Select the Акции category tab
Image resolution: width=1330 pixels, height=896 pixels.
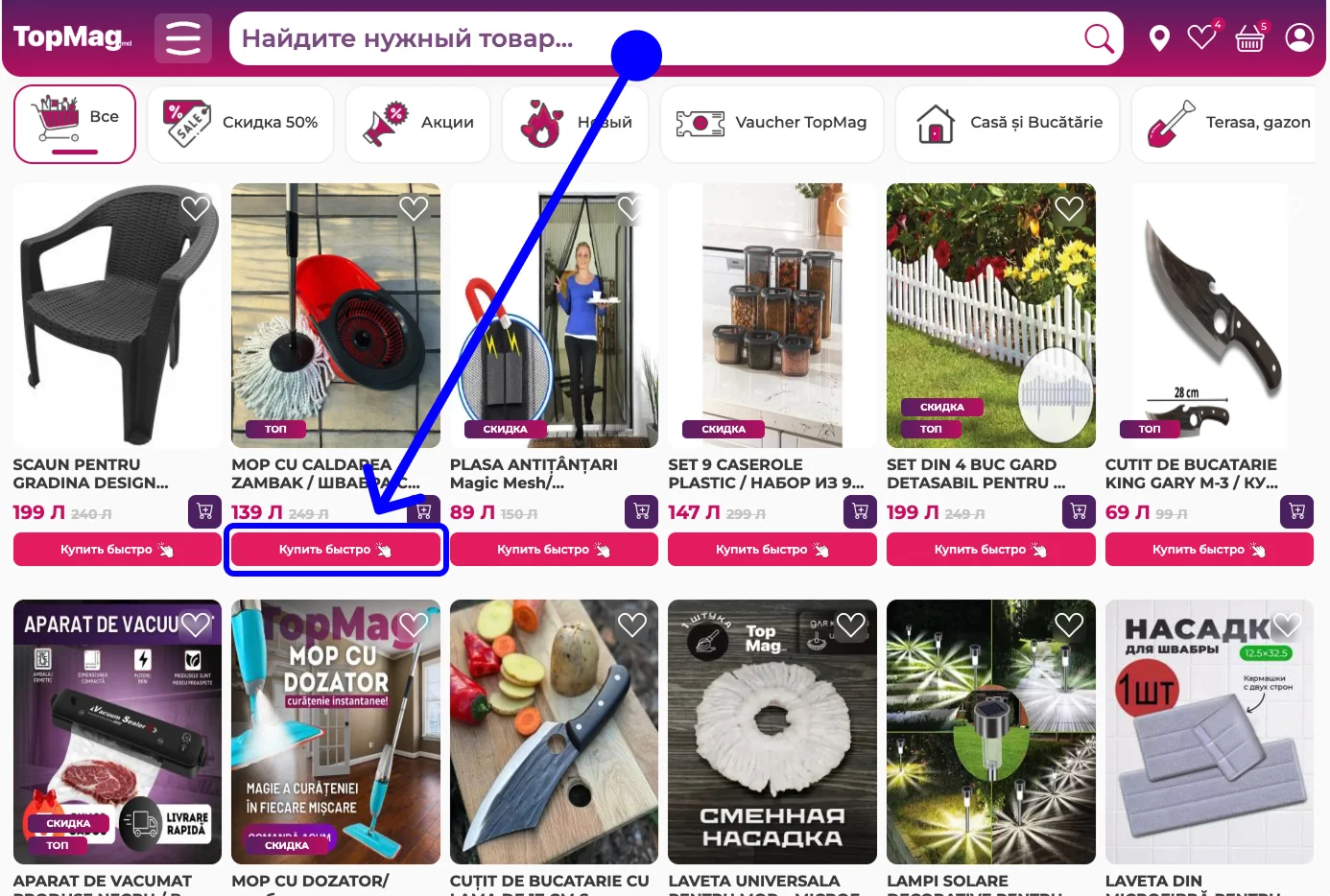(x=417, y=124)
